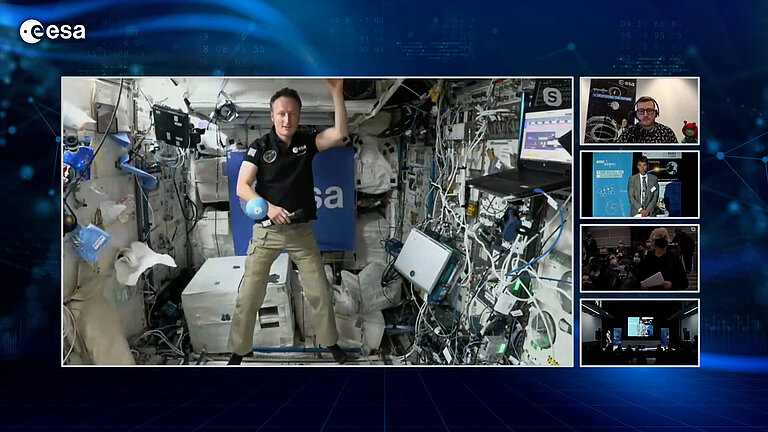Click the white cloth floating on the left

click(x=138, y=260)
